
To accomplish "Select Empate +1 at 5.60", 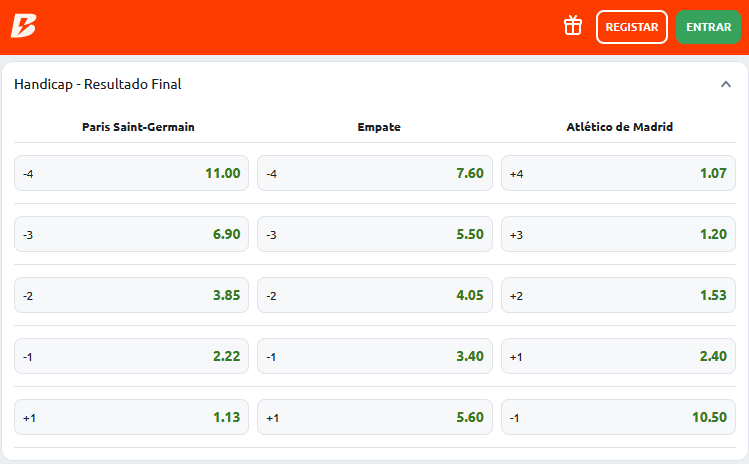I will [374, 417].
